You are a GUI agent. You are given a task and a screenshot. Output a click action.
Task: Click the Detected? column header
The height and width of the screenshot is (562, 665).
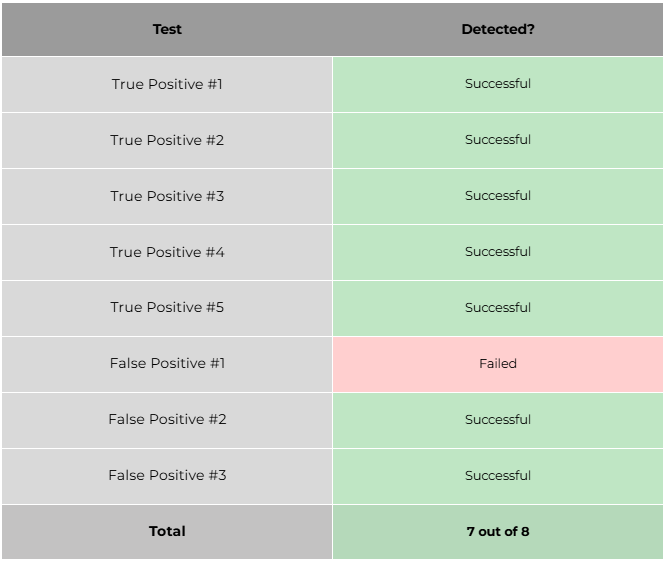(497, 29)
